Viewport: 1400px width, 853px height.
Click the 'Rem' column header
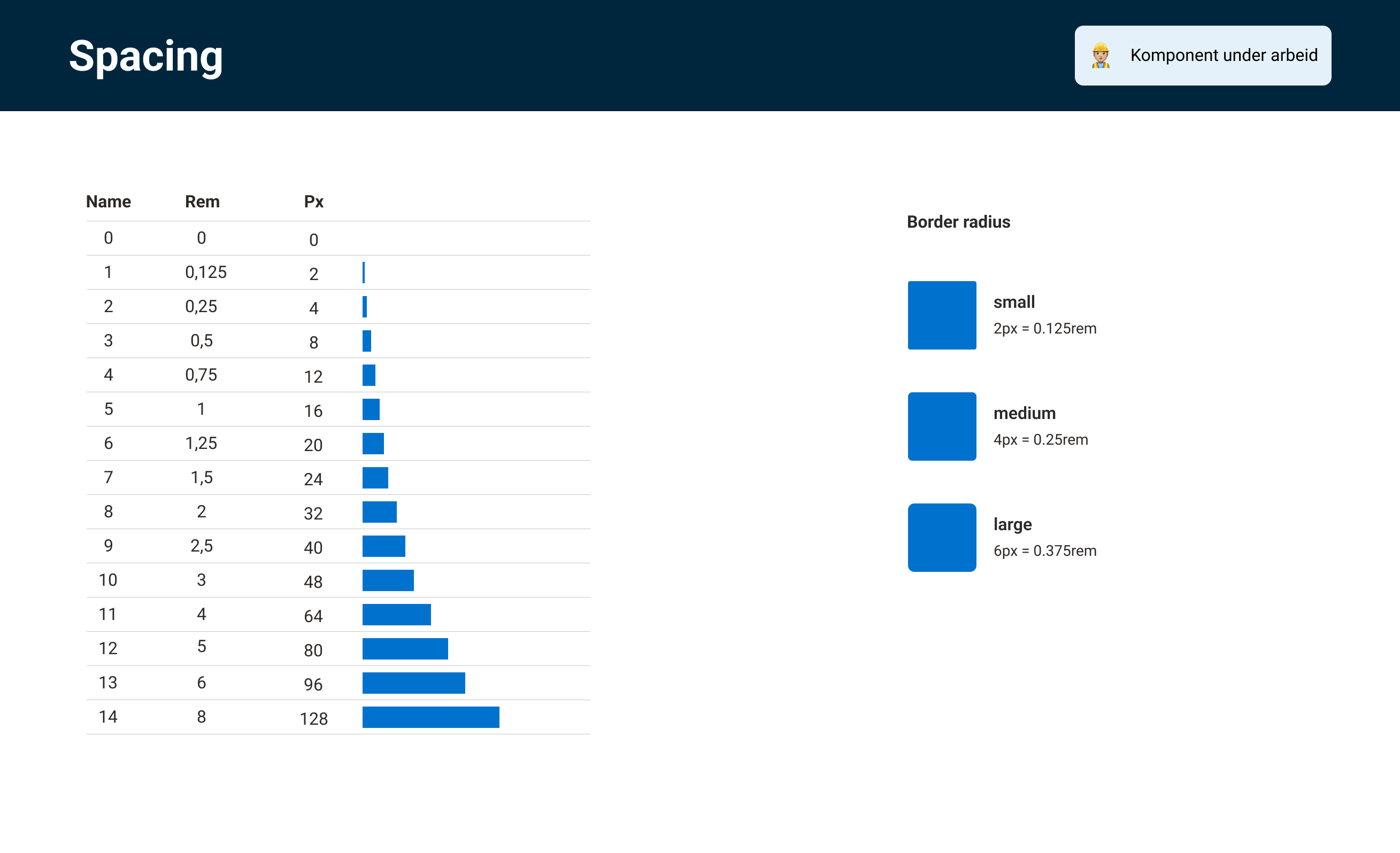pos(202,201)
